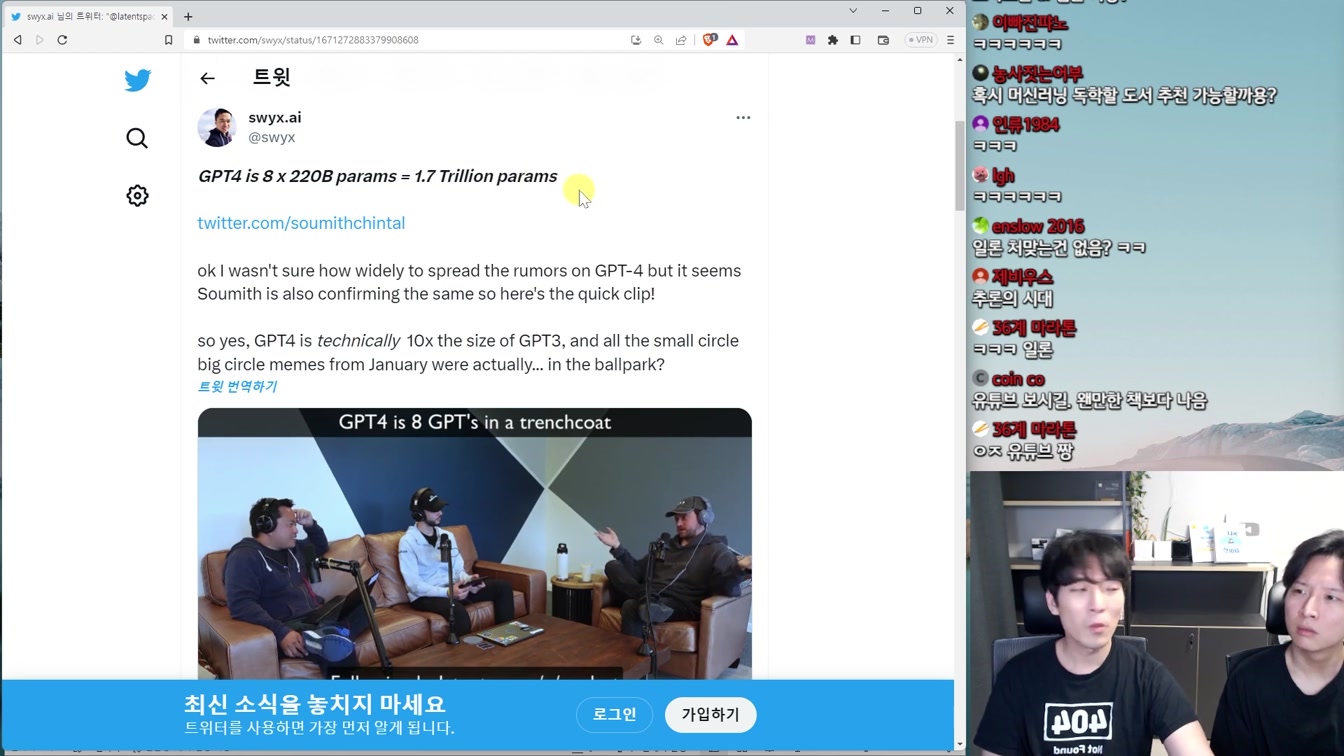Image resolution: width=1344 pixels, height=756 pixels.
Task: Open the swyx.ai display name
Action: coord(275,117)
